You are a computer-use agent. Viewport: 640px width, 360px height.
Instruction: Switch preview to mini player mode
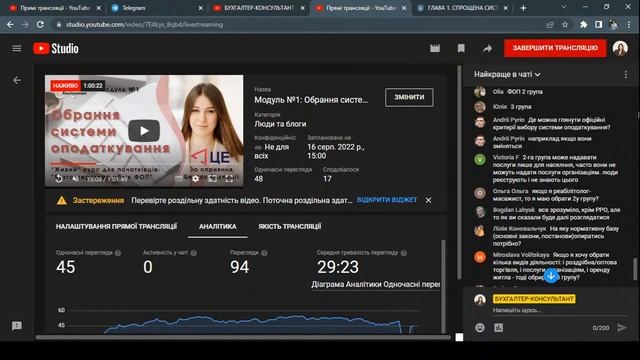[212, 179]
